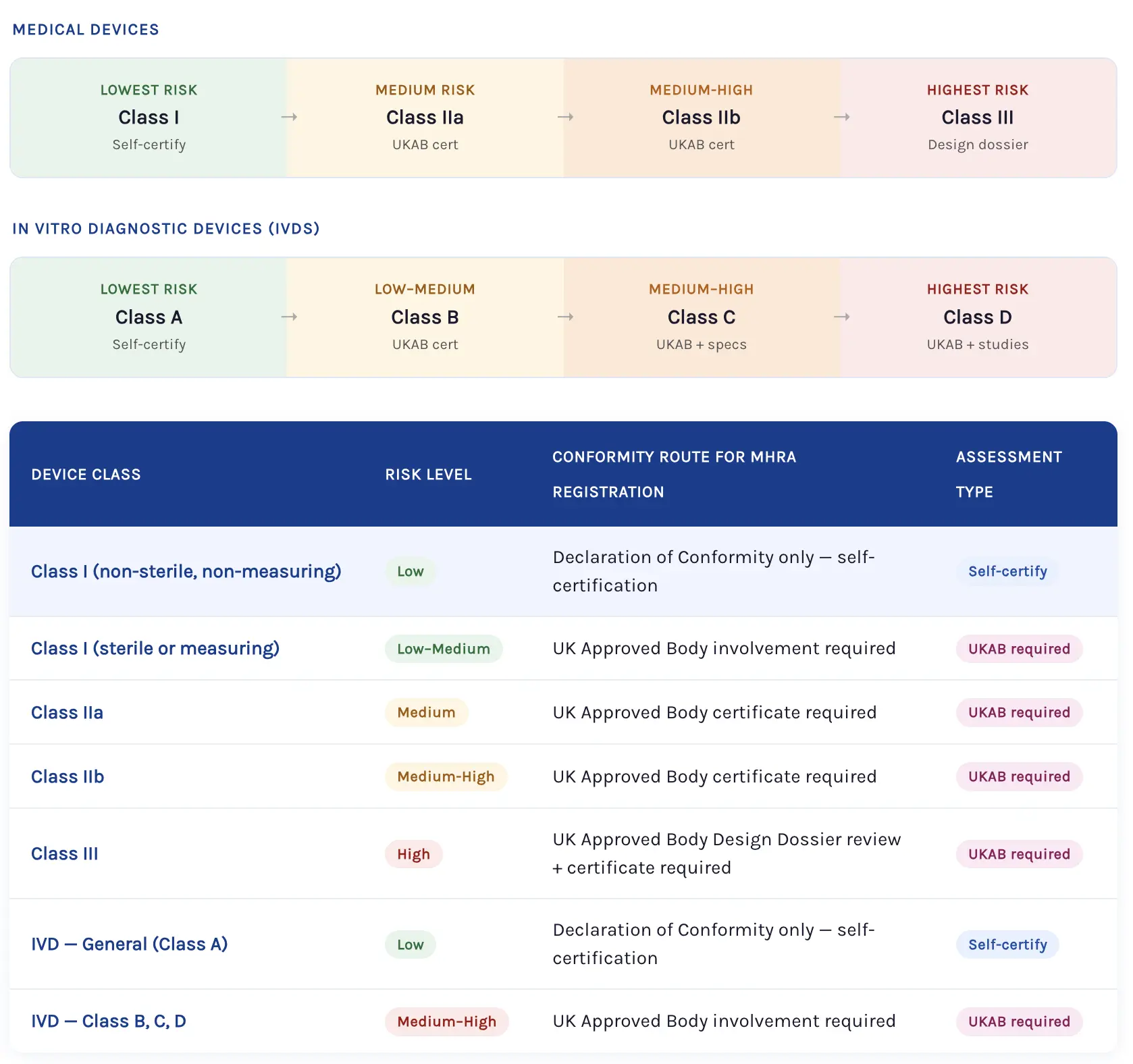Screen dimensions: 1133x1064
Task: Click the Class B low-medium card
Action: 425,317
